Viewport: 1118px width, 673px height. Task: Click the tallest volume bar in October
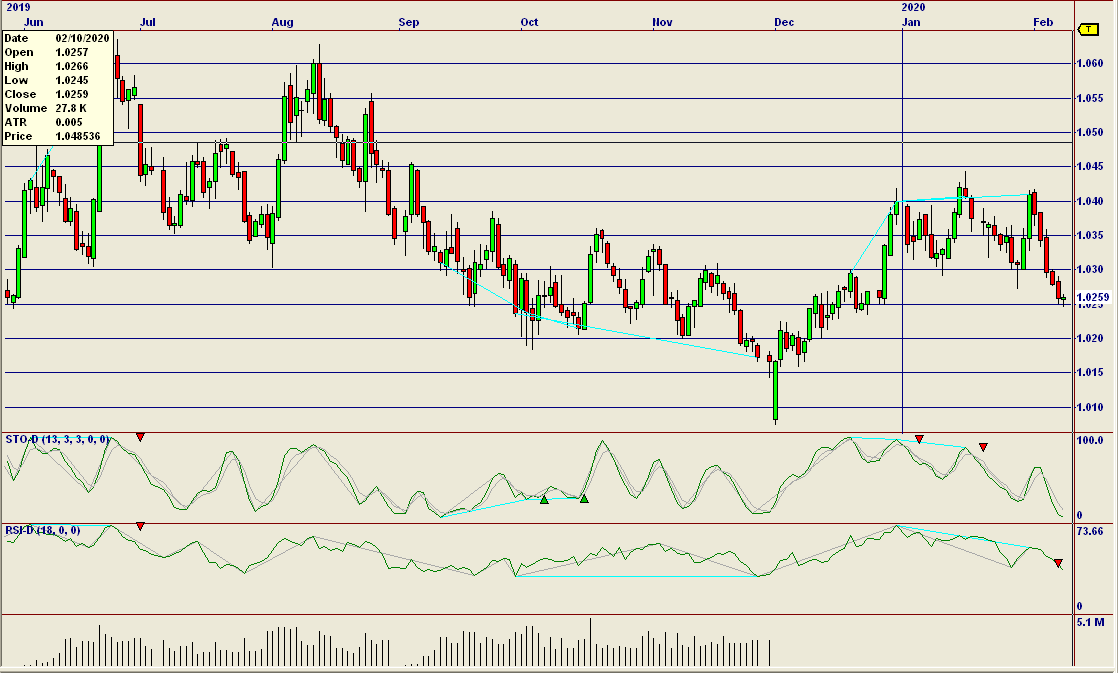(x=590, y=642)
